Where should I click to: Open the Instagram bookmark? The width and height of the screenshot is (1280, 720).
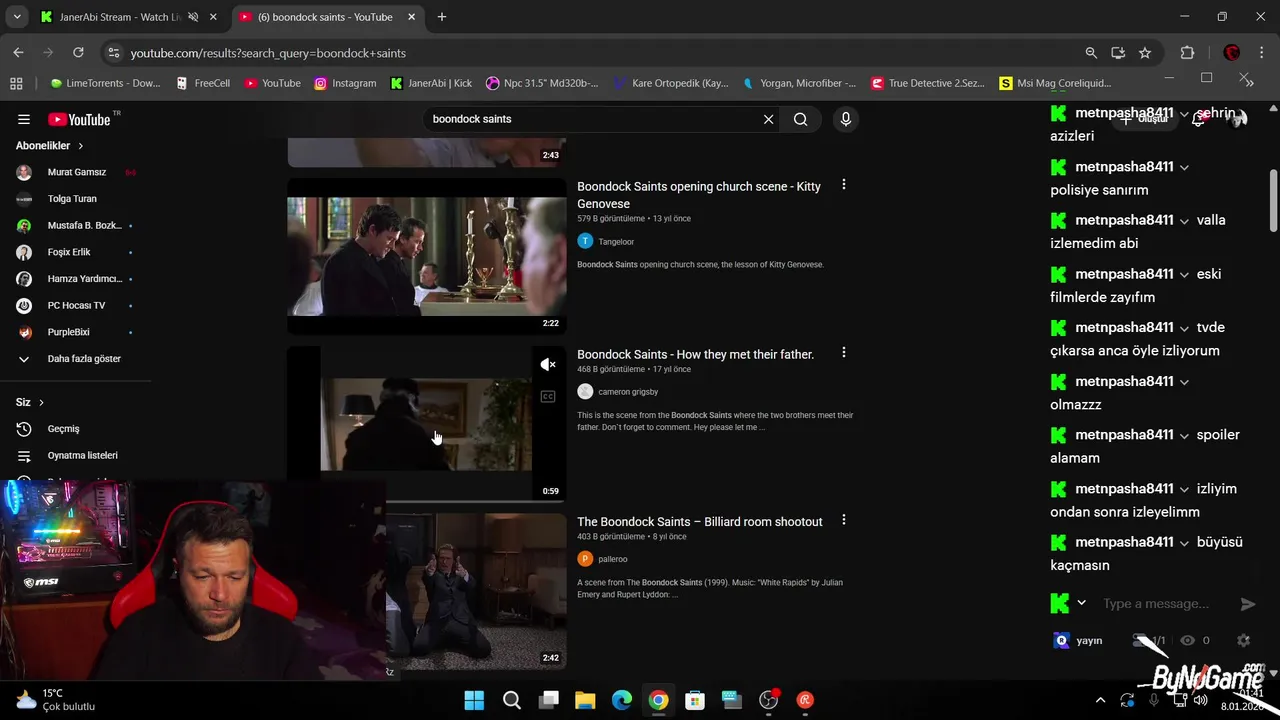tap(345, 83)
